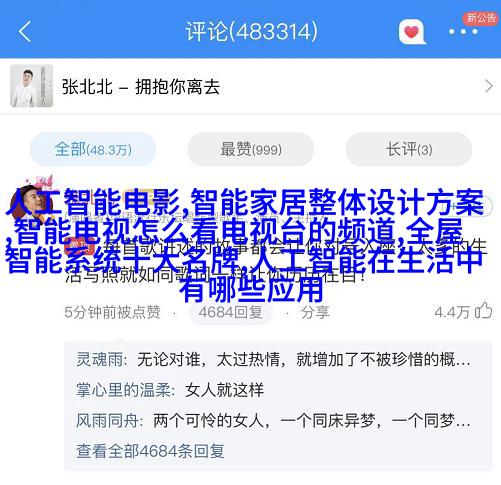Tap the 评论(483314) header title

(x=251, y=32)
